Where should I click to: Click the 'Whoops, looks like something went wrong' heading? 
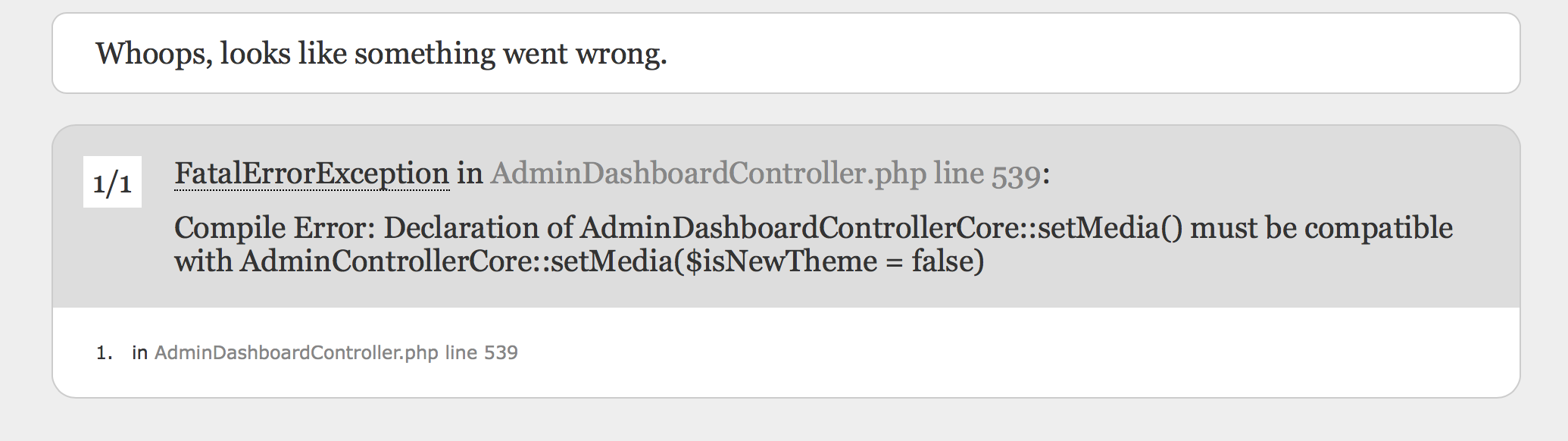(381, 54)
